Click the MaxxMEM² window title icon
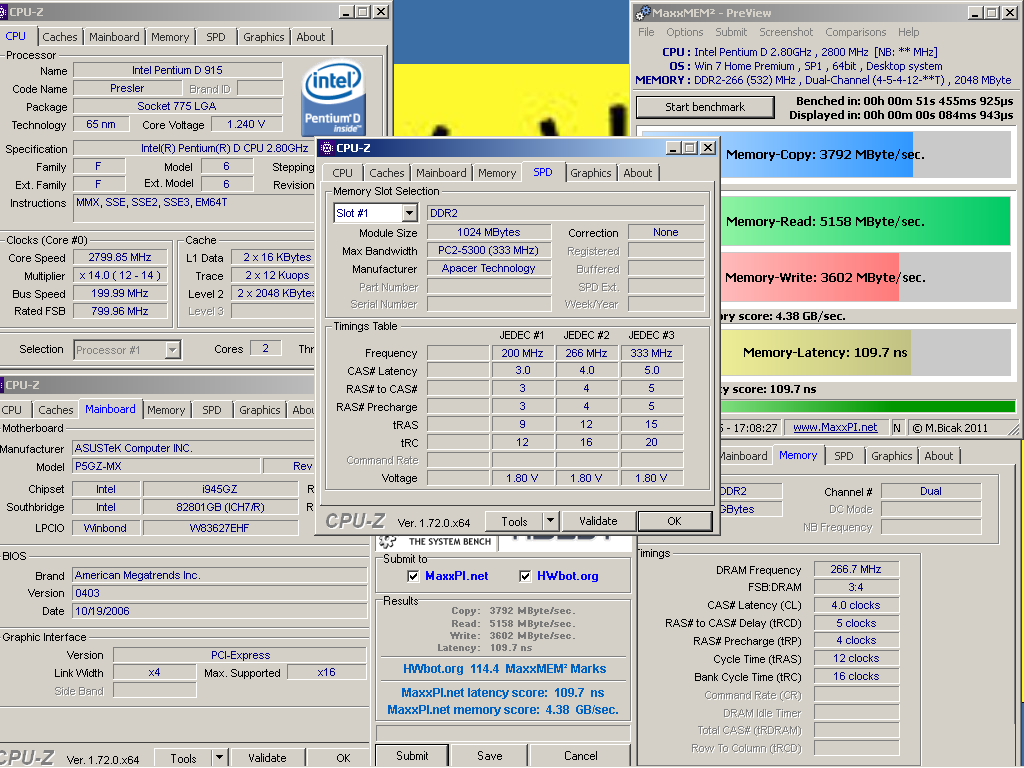The image size is (1024, 768). [x=643, y=12]
